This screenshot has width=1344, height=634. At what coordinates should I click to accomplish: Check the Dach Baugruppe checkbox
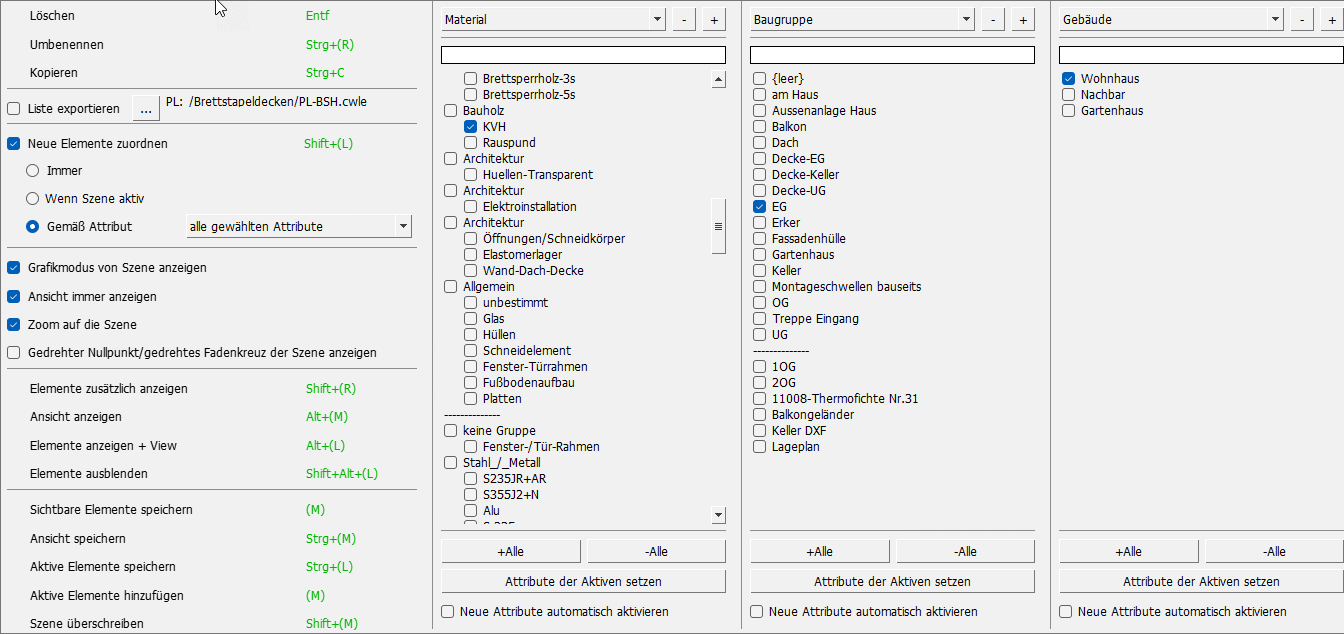[759, 143]
